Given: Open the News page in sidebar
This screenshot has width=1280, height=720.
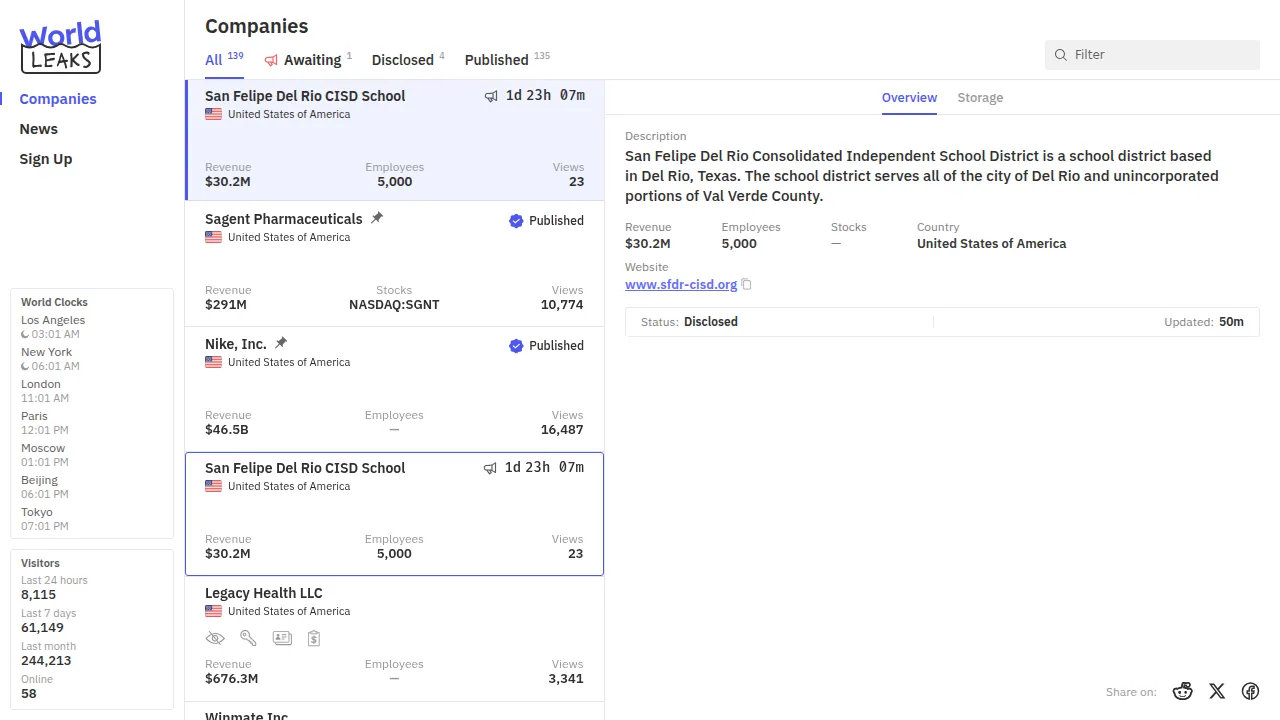Looking at the screenshot, I should click(x=39, y=129).
